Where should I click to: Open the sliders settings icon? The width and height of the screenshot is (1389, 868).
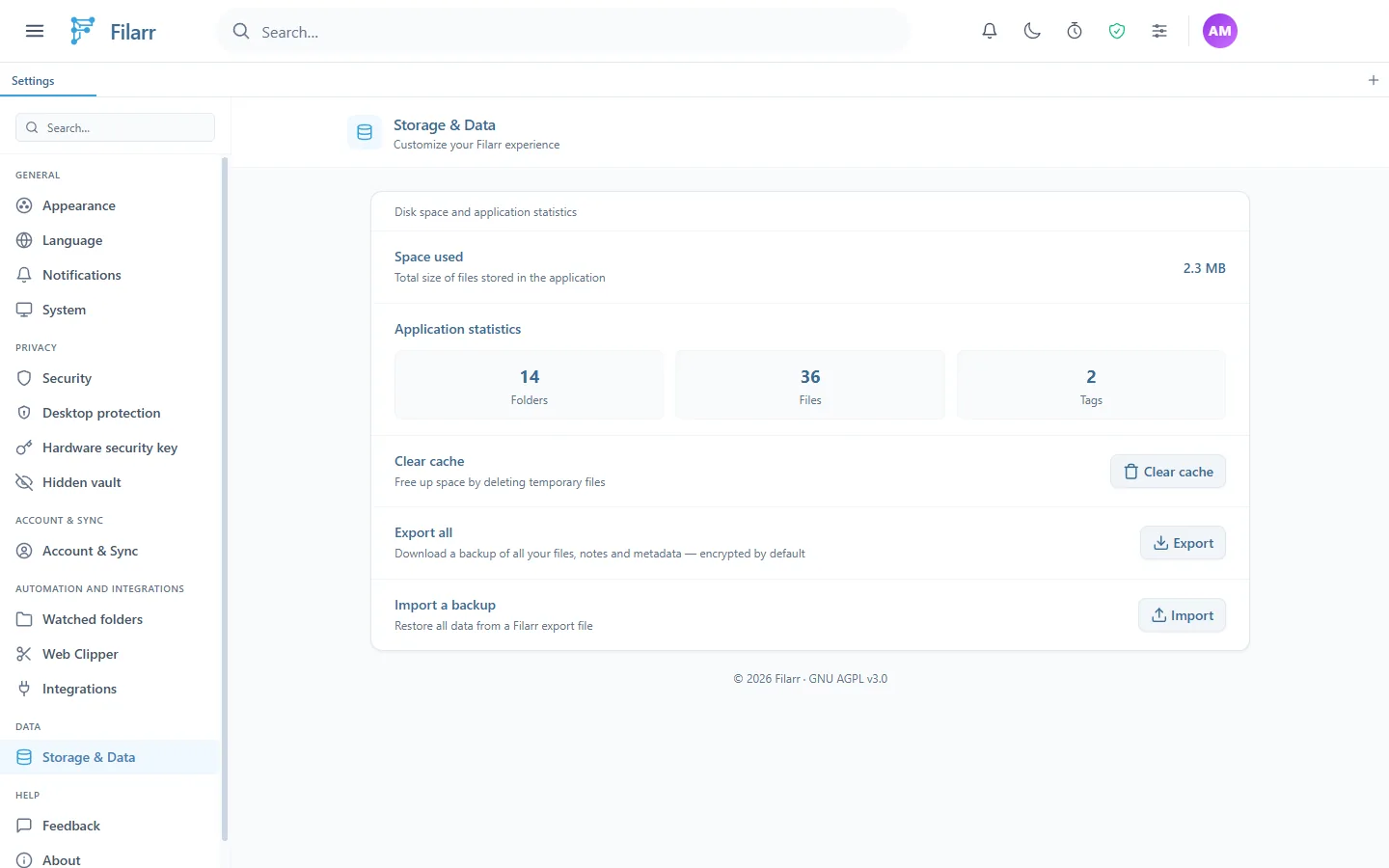1159,31
